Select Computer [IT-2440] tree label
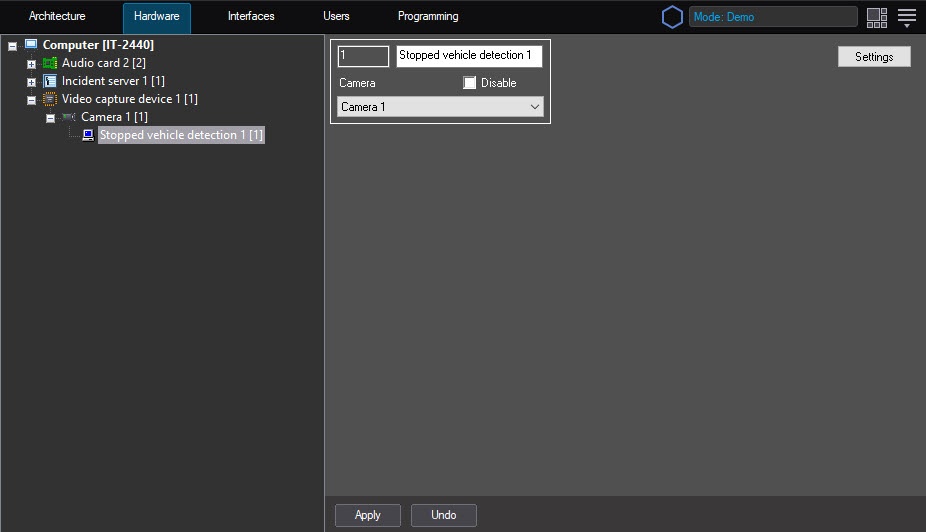This screenshot has height=532, width=926. 98,45
